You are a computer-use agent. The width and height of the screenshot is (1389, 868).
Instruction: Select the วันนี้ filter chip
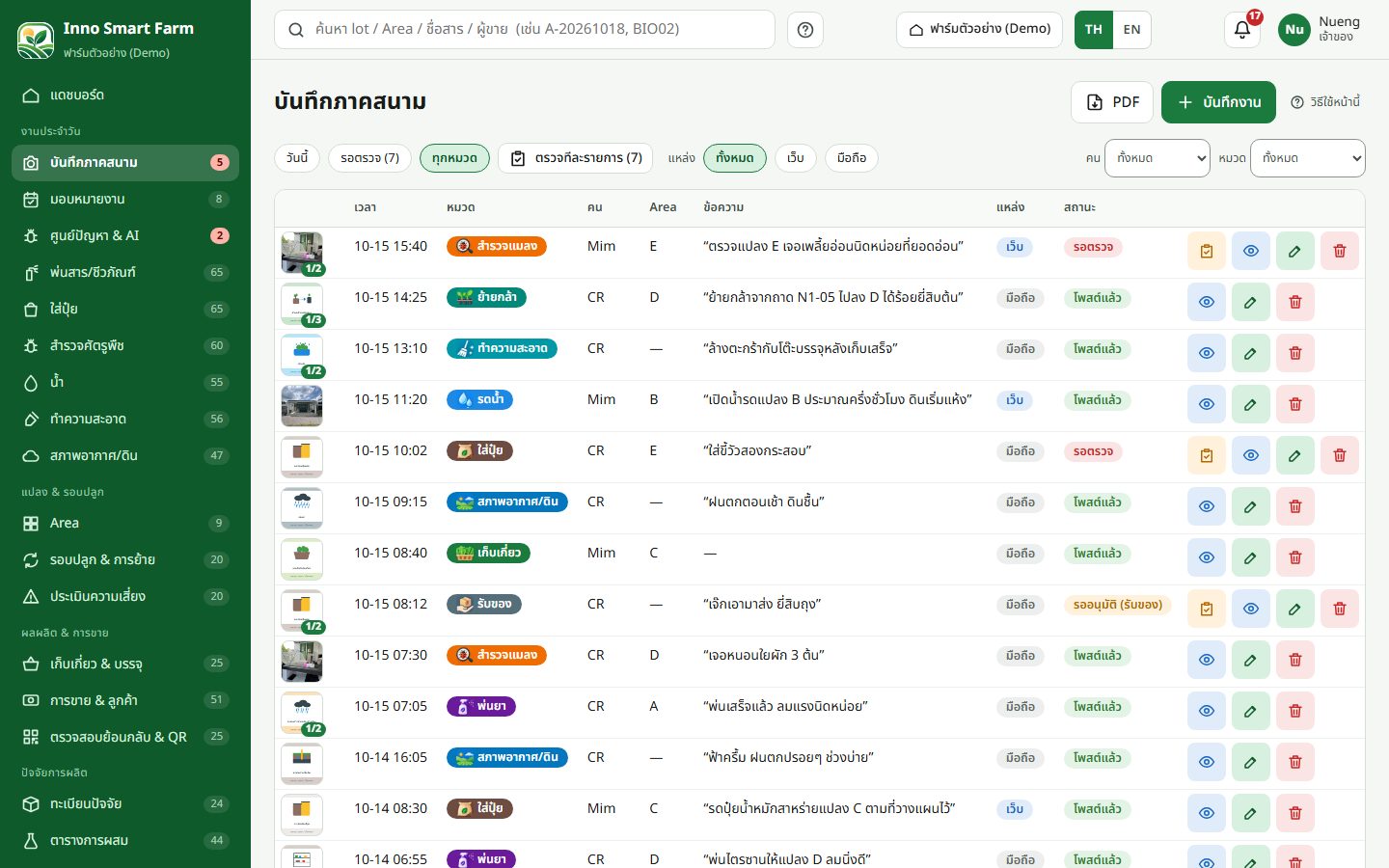pos(297,158)
